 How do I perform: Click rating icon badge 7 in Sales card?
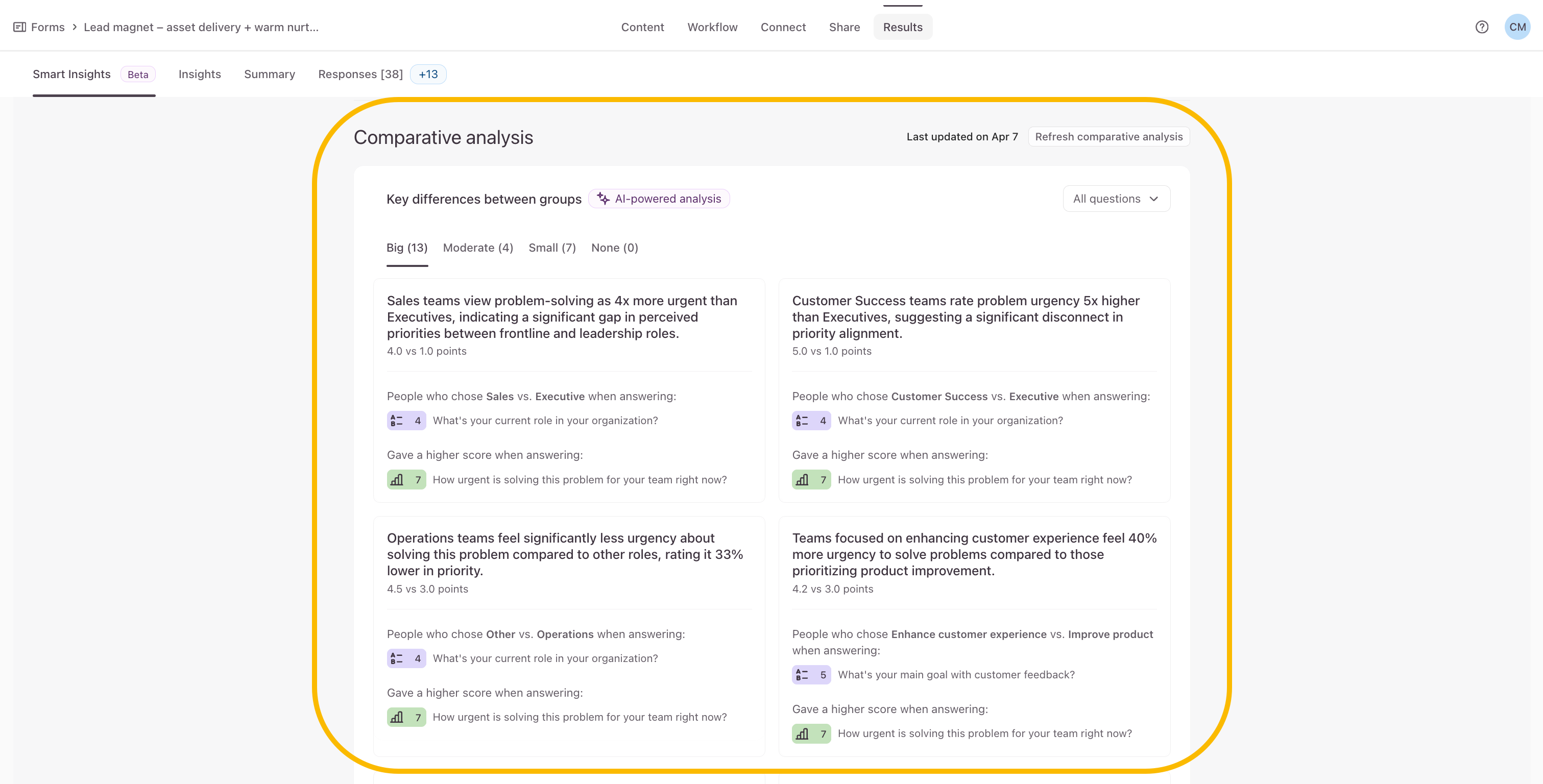[406, 480]
